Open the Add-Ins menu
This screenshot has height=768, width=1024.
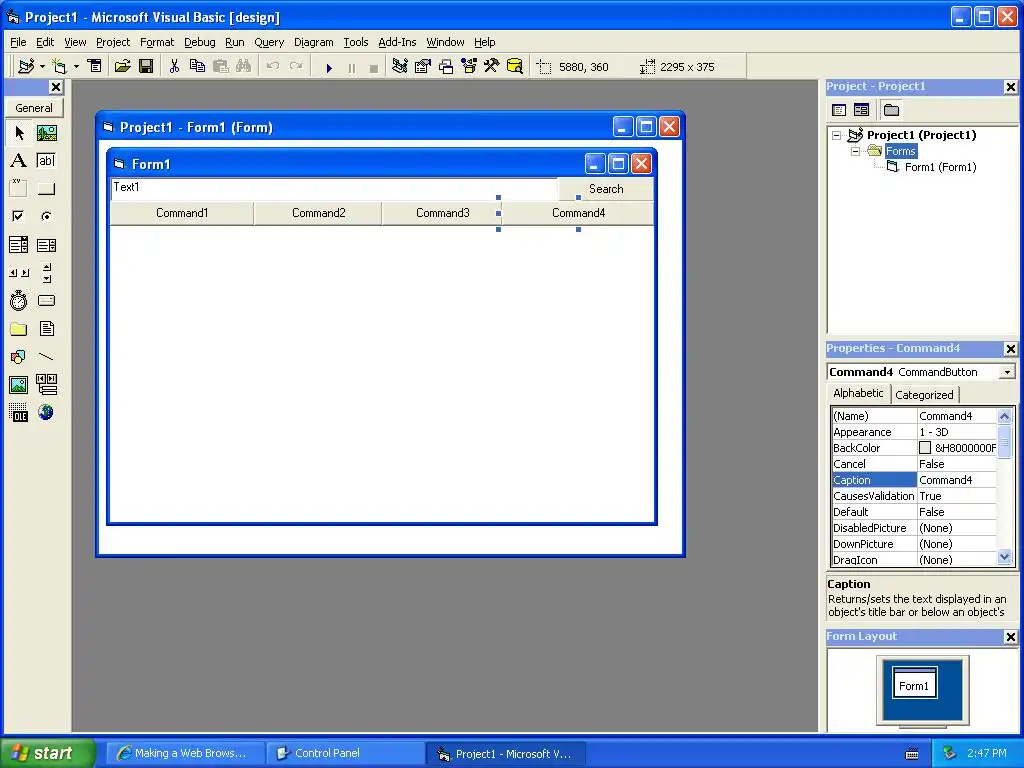click(397, 42)
